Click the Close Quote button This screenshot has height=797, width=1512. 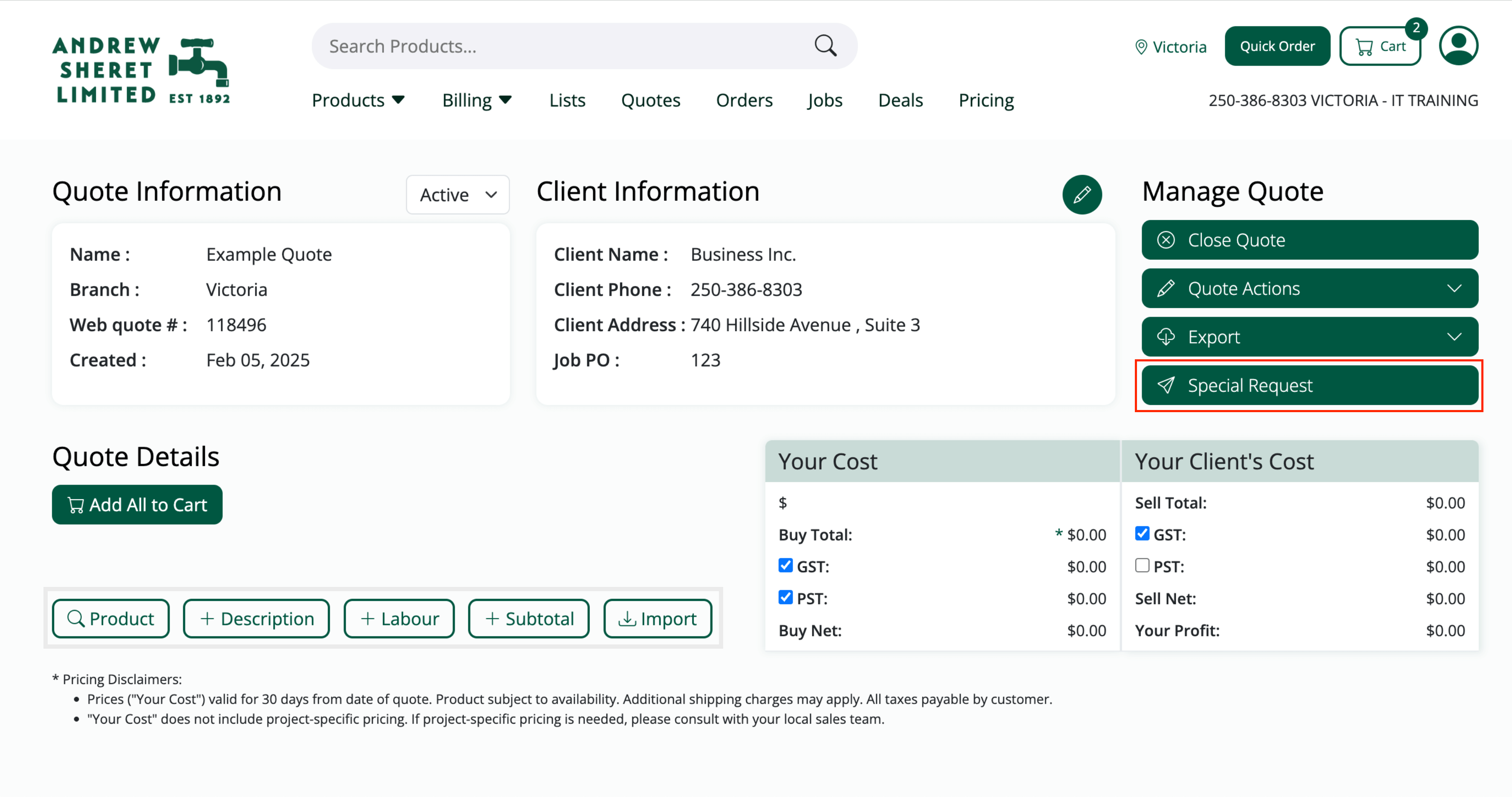(x=1310, y=240)
